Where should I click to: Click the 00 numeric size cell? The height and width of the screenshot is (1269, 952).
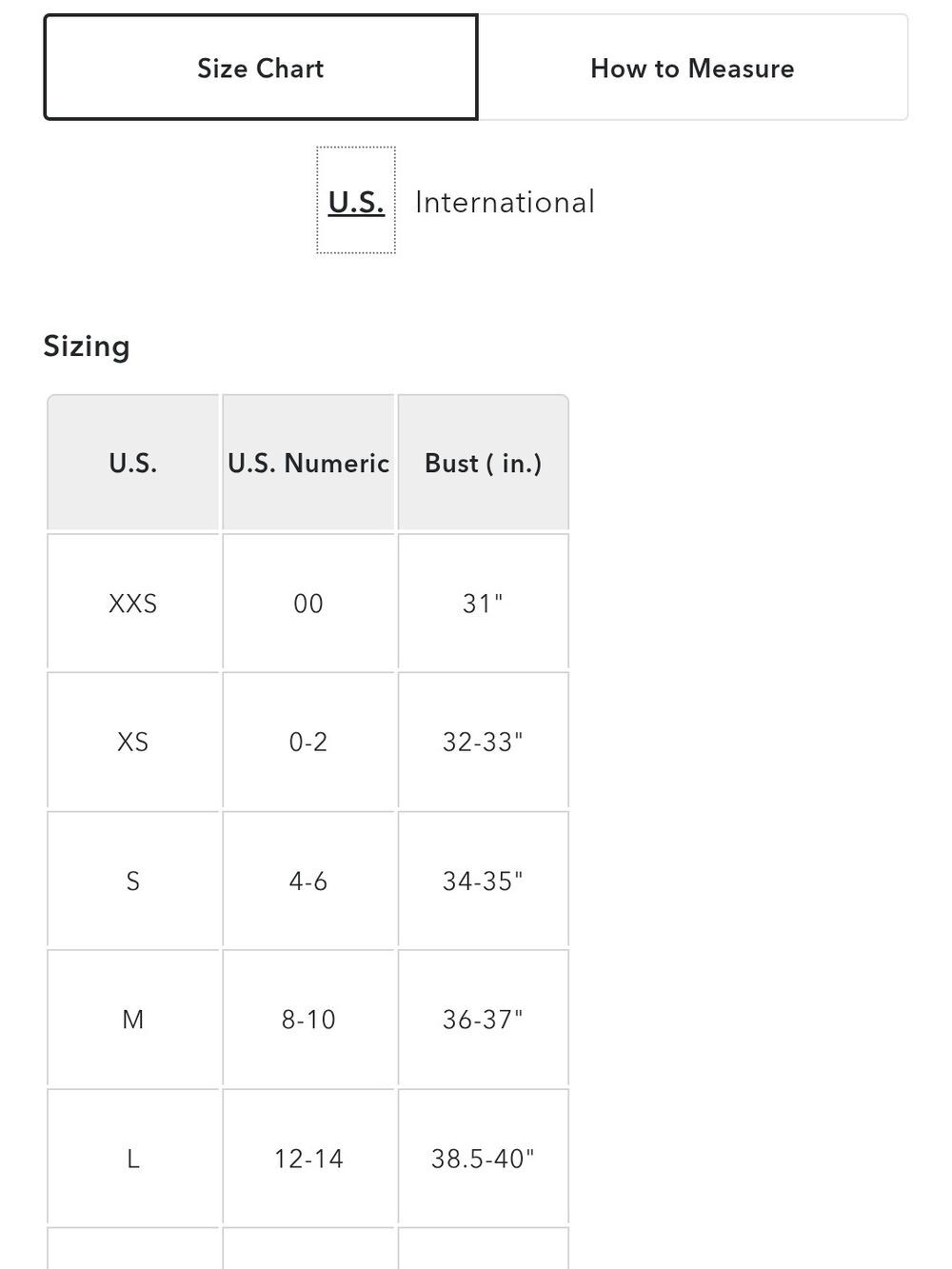(308, 603)
